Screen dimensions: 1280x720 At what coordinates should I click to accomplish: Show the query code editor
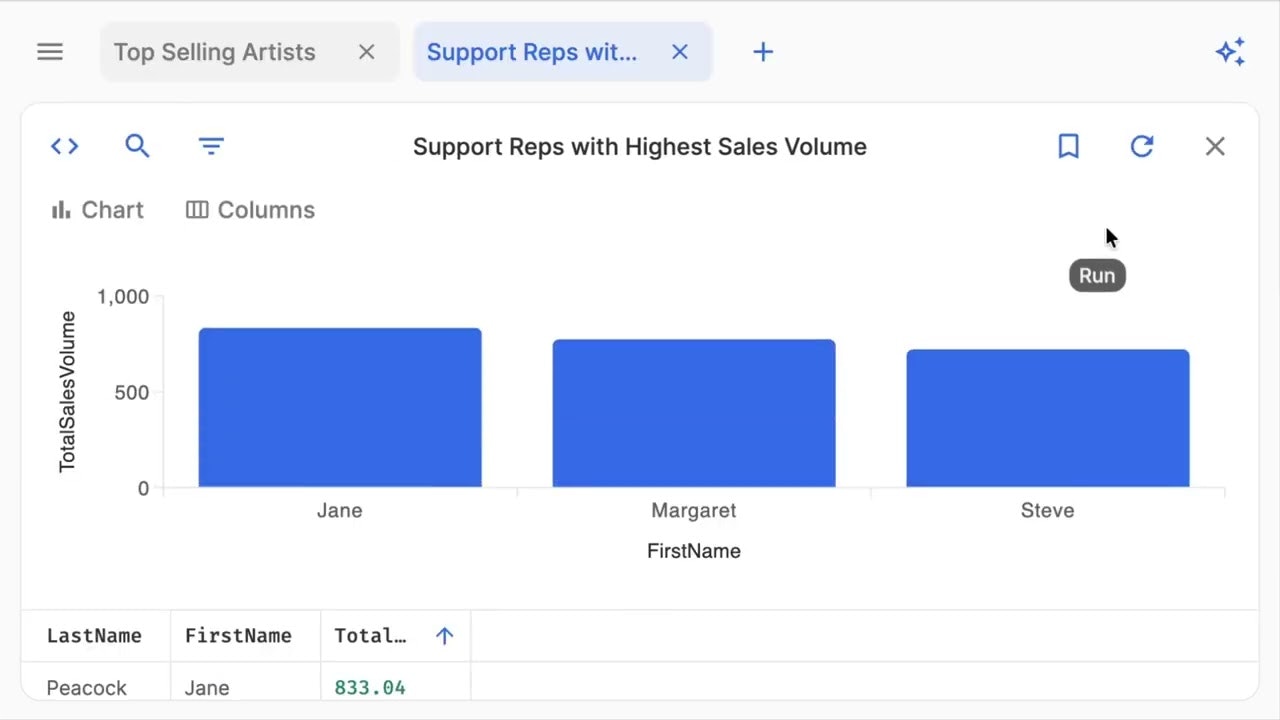[65, 147]
